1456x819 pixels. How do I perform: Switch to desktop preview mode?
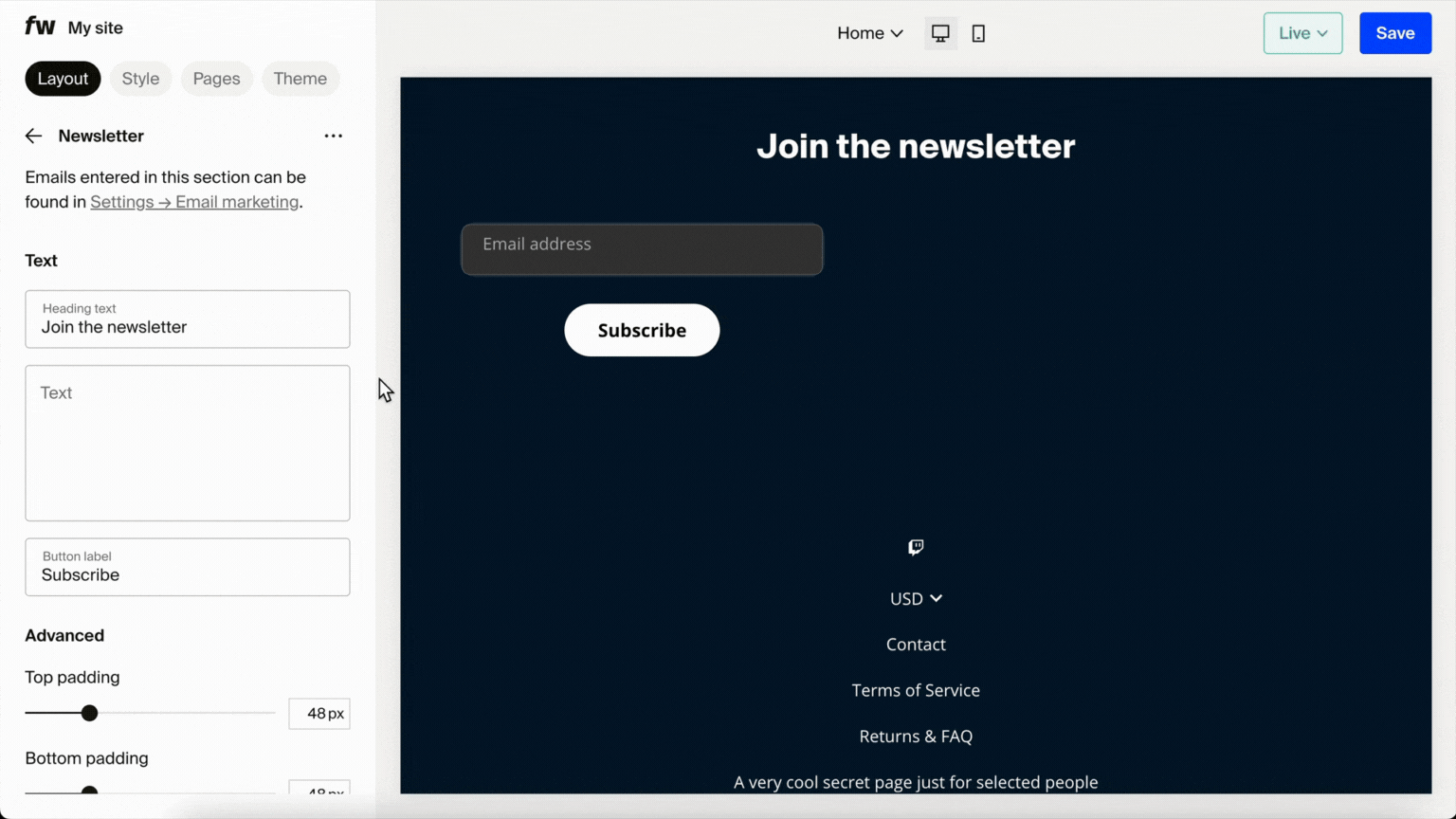coord(939,32)
